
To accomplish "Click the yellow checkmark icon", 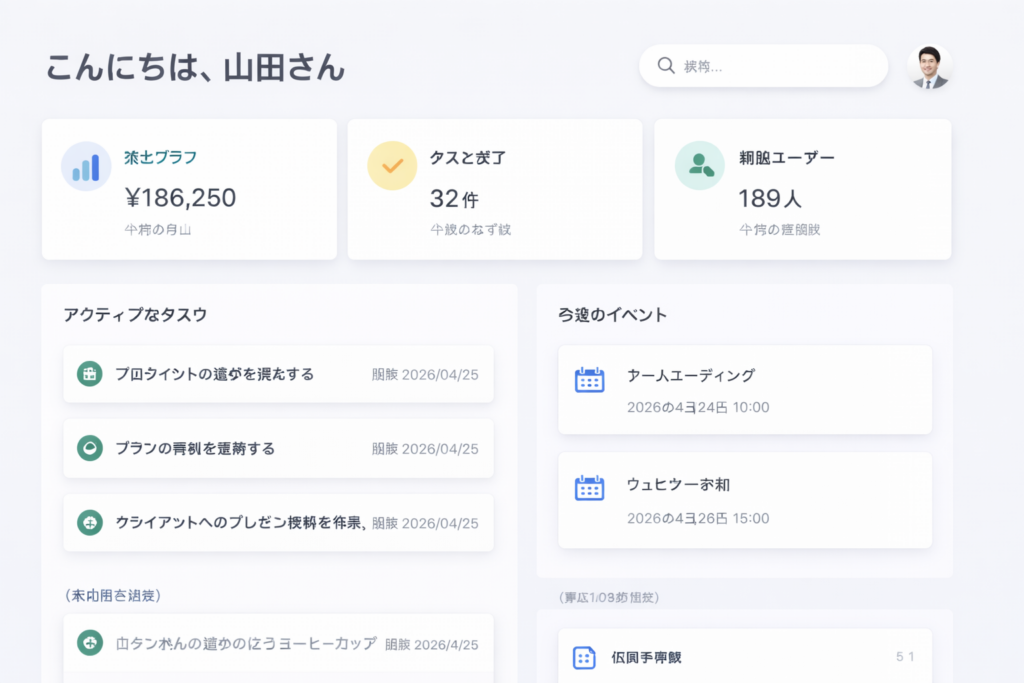I will pyautogui.click(x=392, y=166).
